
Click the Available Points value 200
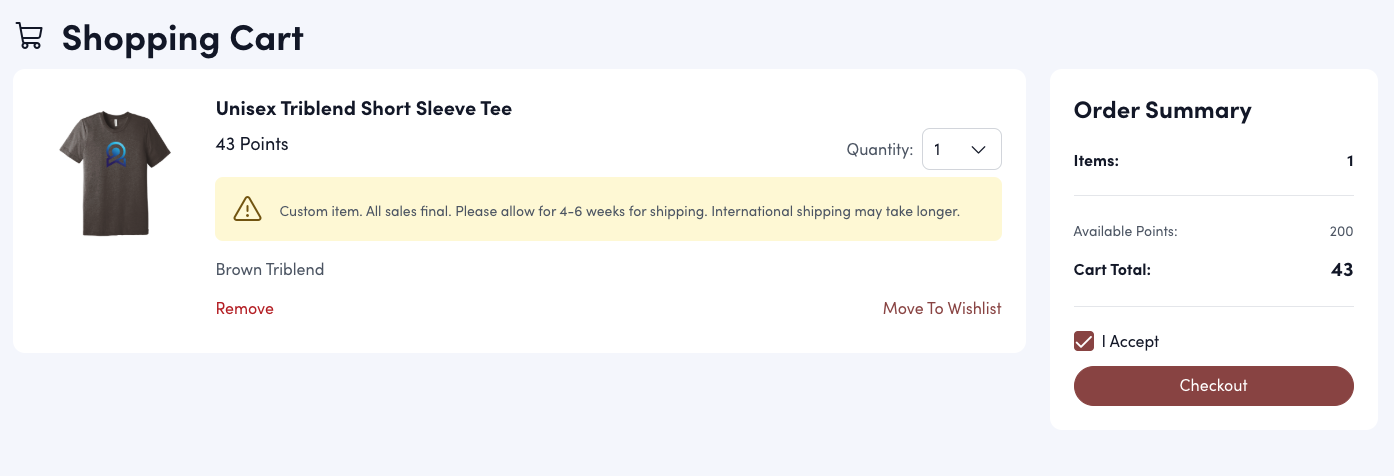click(x=1341, y=231)
